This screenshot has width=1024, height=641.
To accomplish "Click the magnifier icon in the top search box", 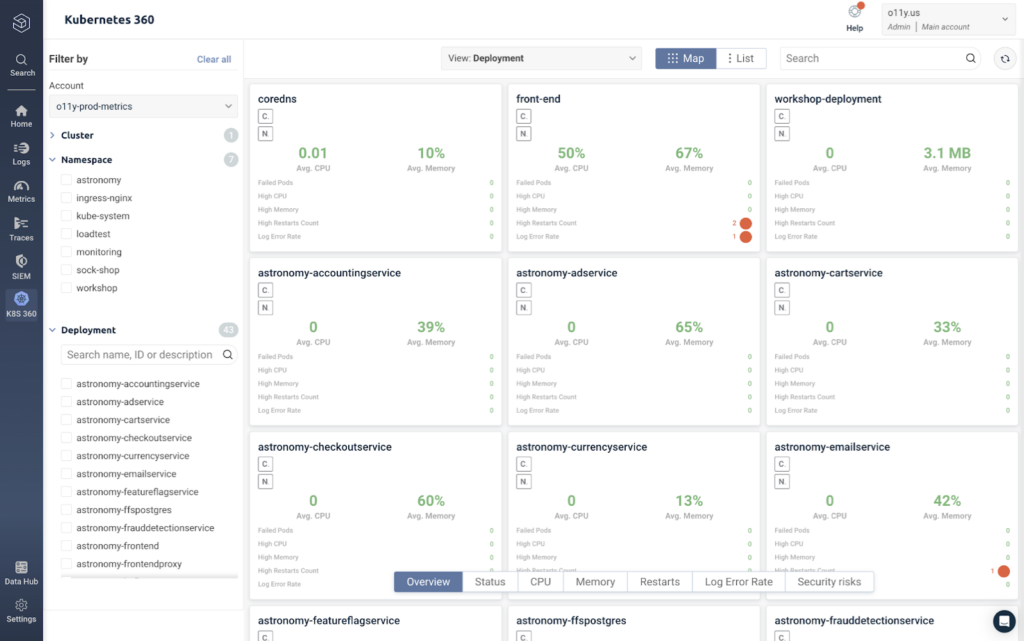I will point(970,58).
